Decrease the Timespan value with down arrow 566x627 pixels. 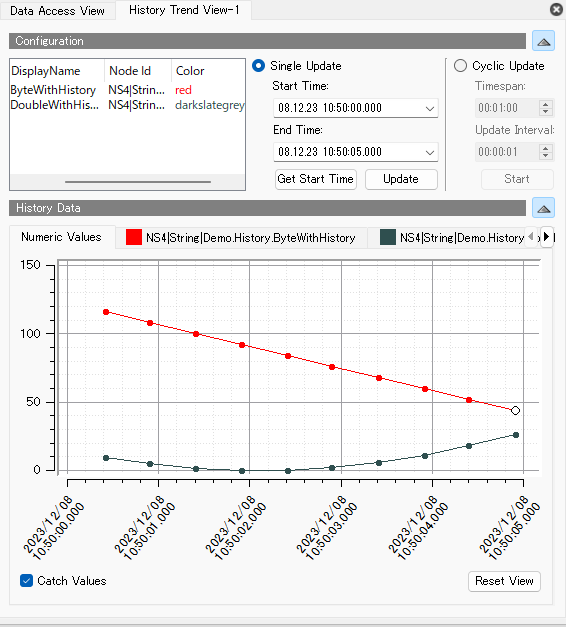546,112
